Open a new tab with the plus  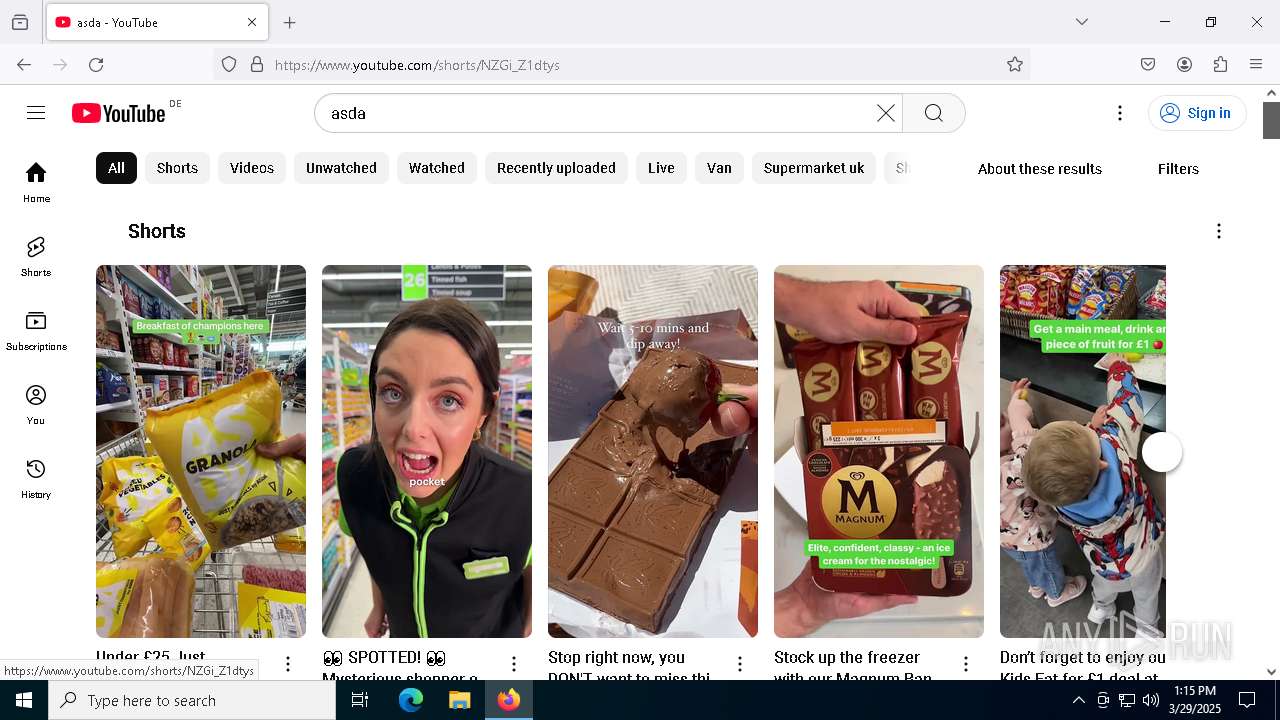pos(290,22)
